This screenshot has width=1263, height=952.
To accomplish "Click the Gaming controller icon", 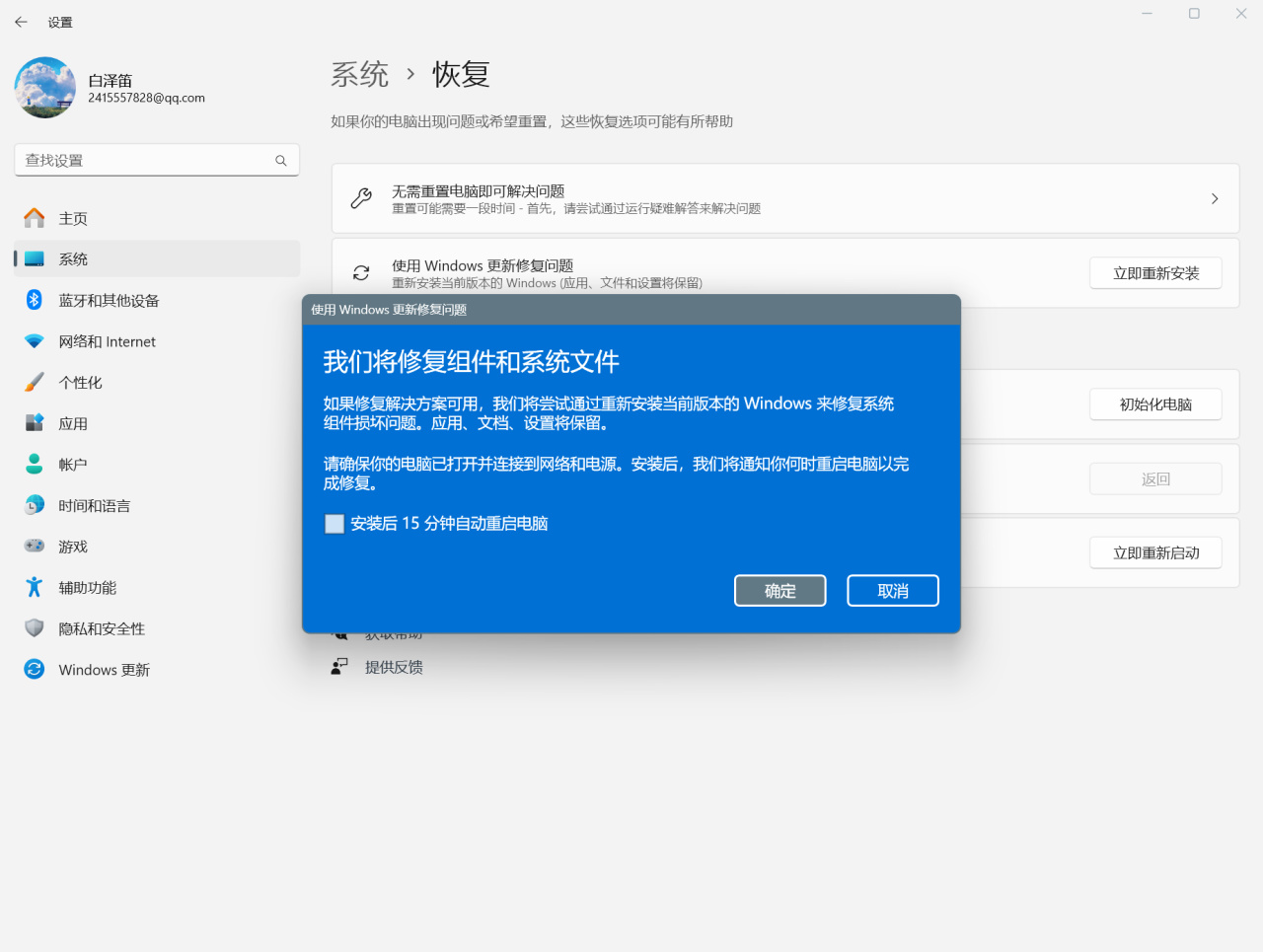I will [35, 547].
